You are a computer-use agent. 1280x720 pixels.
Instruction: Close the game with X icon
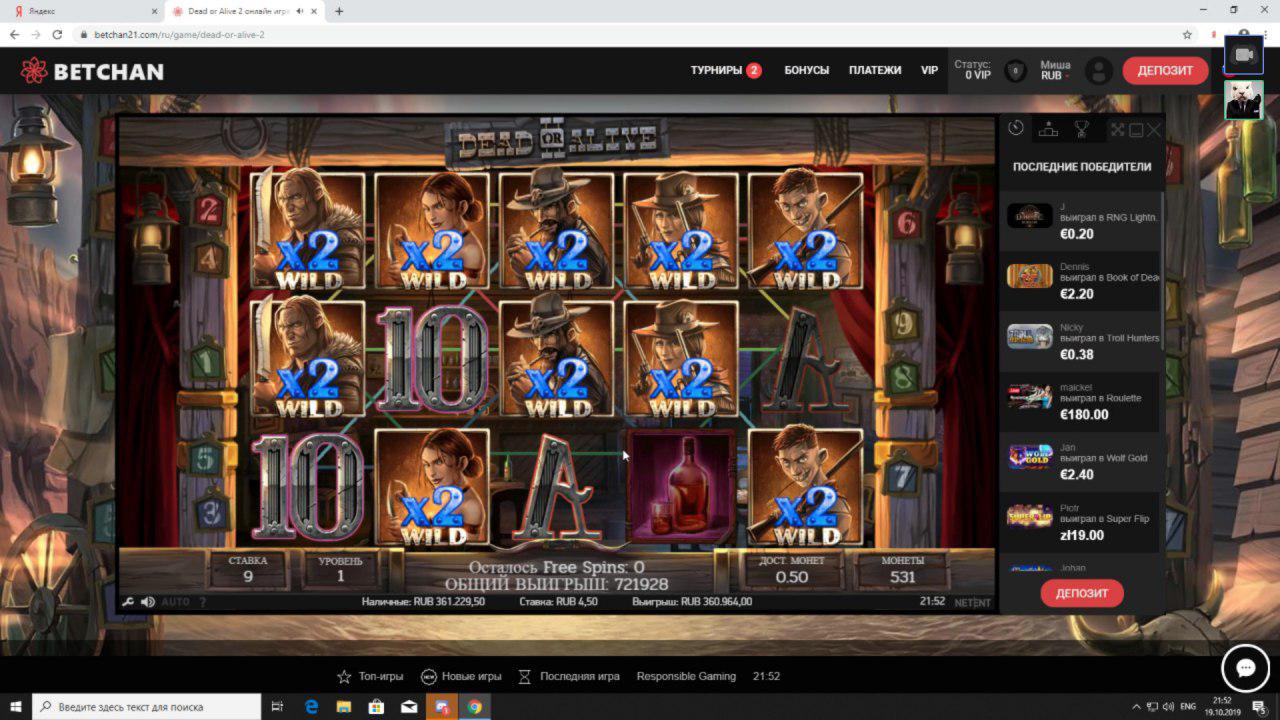[x=1154, y=130]
